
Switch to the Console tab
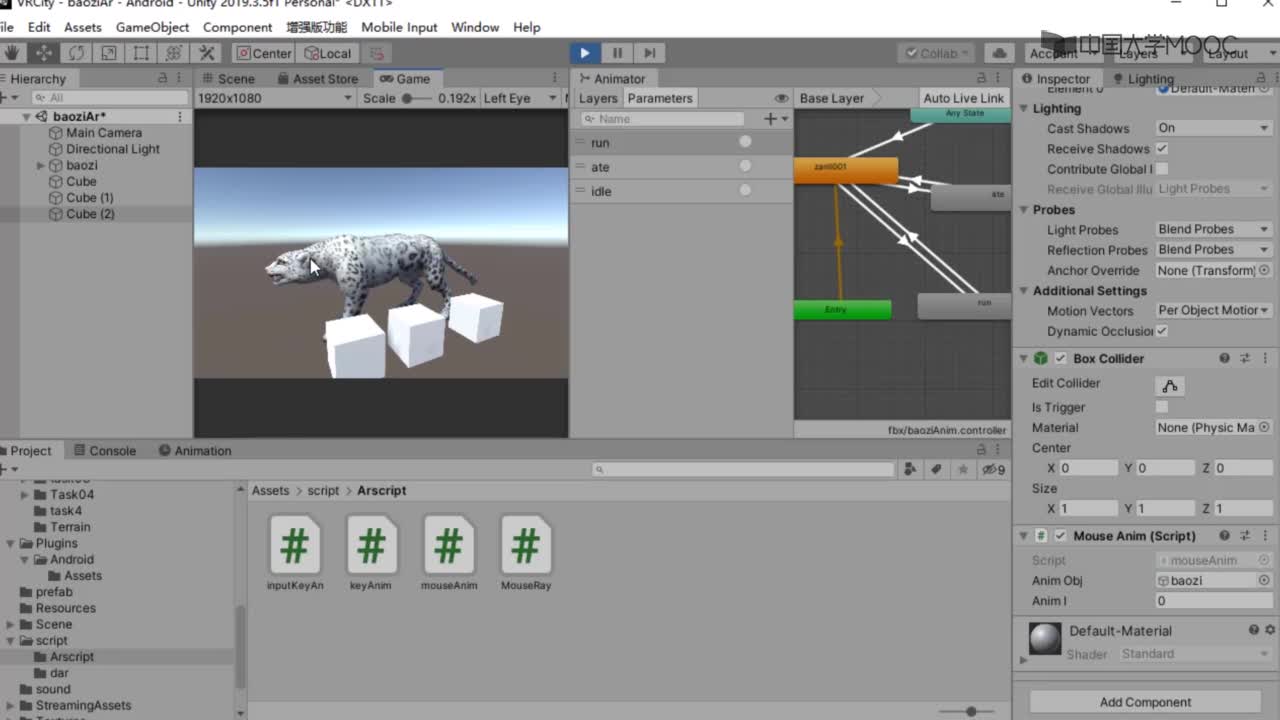(105, 451)
